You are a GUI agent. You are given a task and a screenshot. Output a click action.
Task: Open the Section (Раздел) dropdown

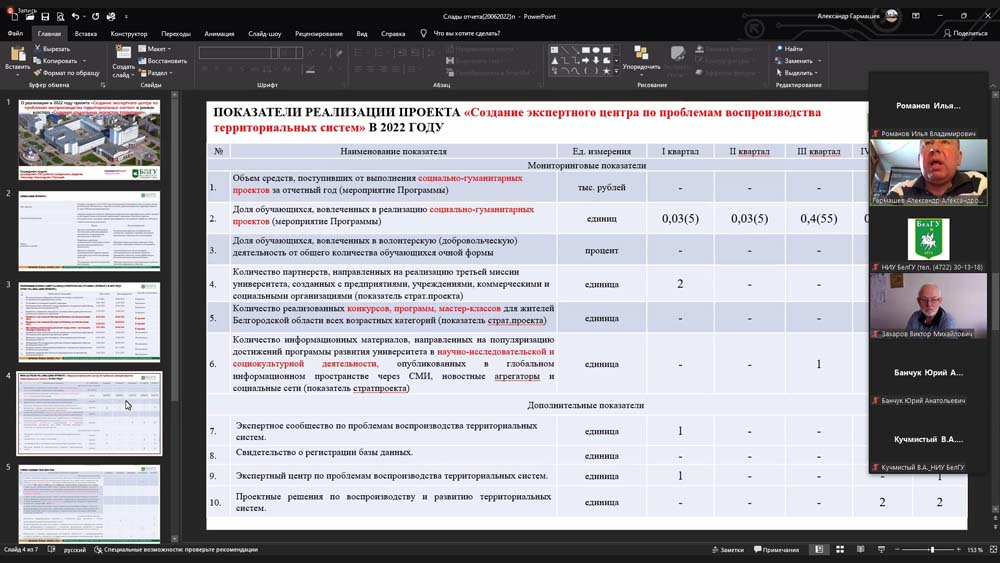tap(154, 73)
